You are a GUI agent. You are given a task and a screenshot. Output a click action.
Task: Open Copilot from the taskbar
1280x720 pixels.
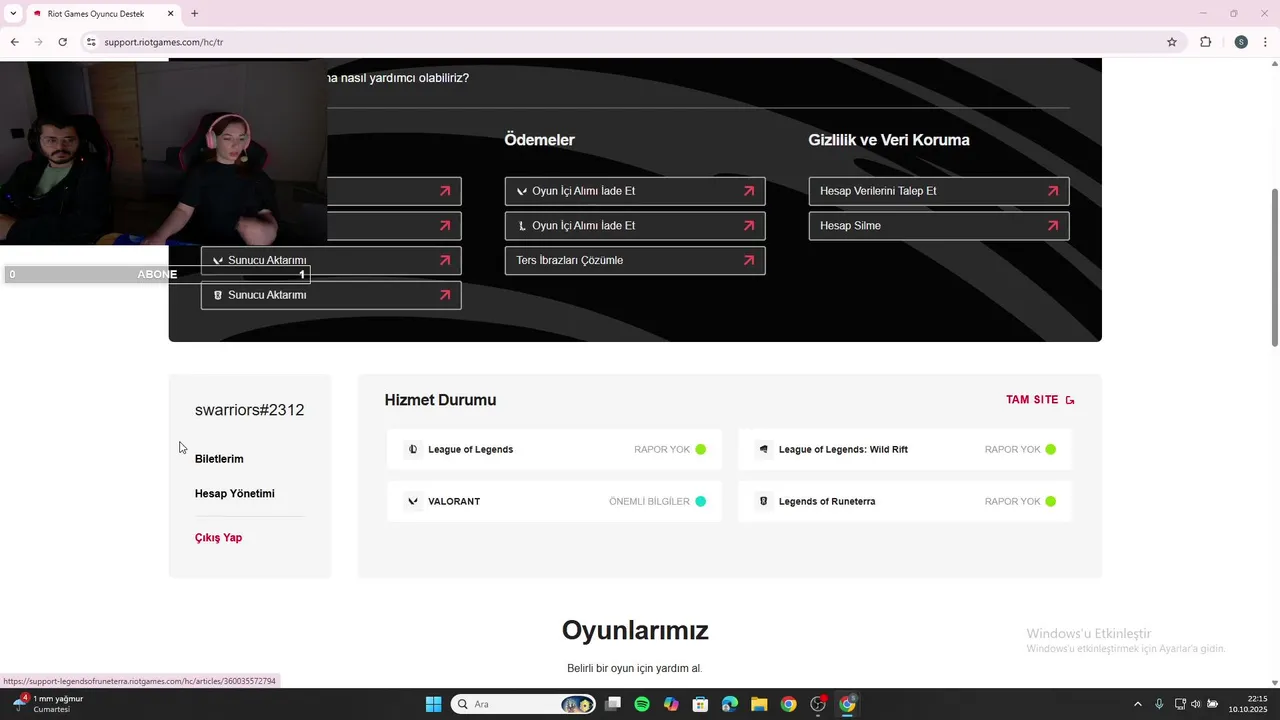pyautogui.click(x=671, y=704)
